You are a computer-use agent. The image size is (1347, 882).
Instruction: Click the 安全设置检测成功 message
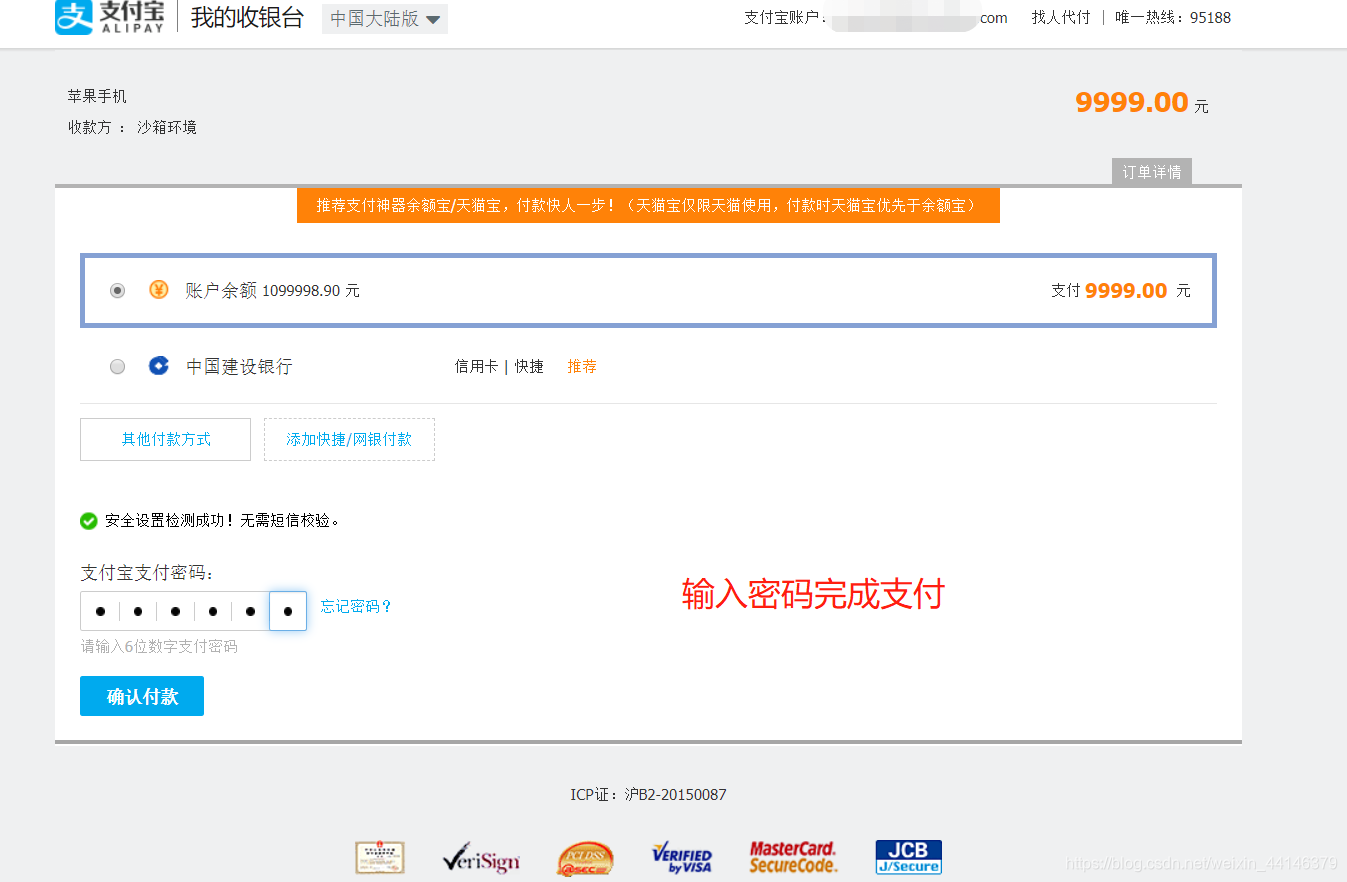click(x=222, y=521)
